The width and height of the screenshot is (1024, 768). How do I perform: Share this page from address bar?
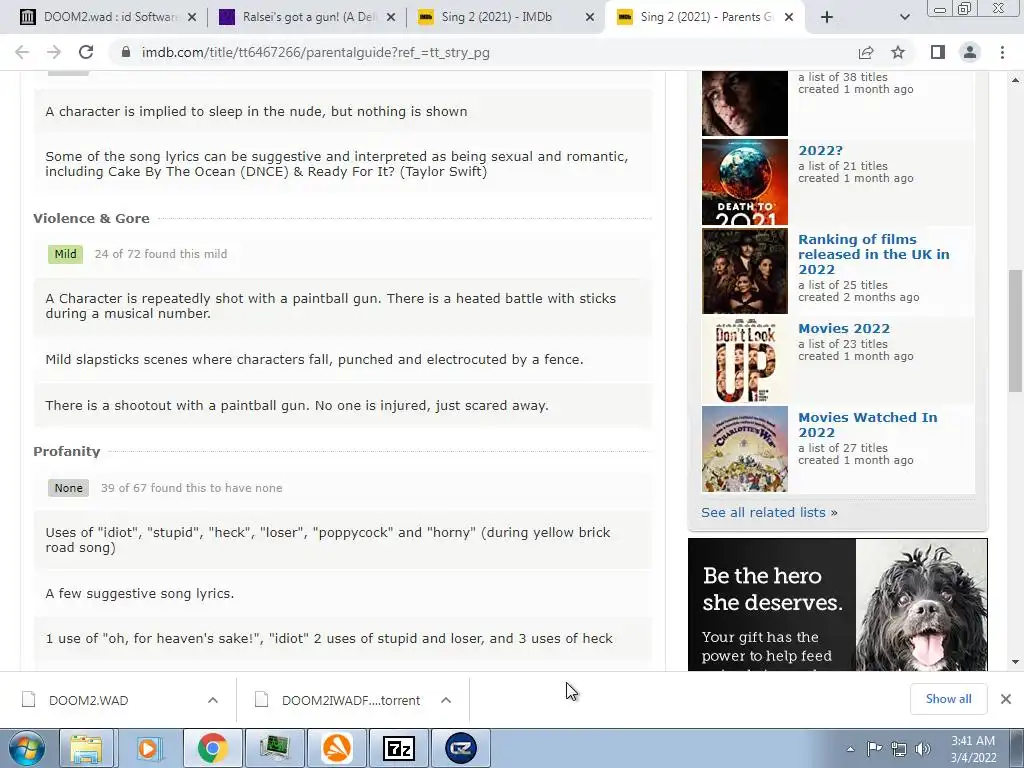866,52
